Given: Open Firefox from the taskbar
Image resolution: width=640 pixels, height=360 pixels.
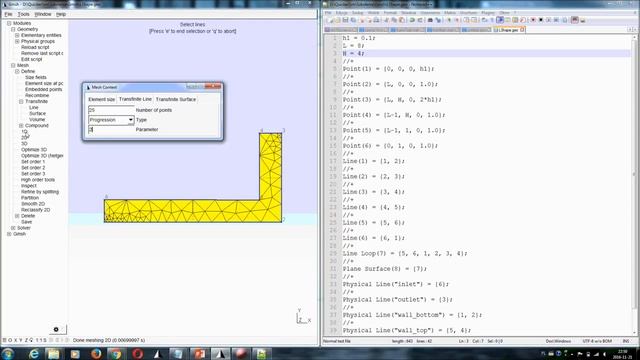Looking at the screenshot, I should point(96,354).
